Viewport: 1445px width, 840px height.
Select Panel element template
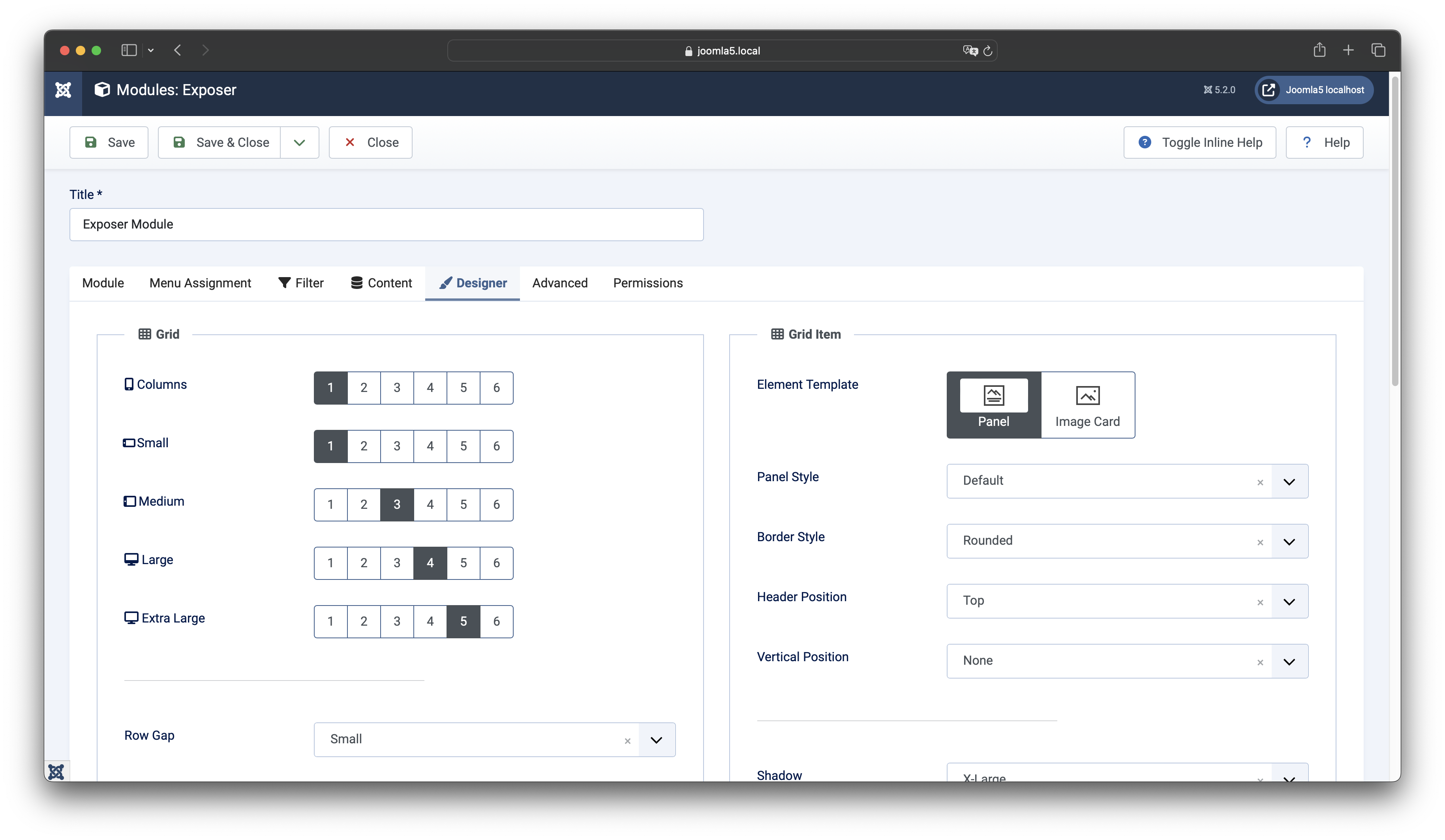click(994, 405)
